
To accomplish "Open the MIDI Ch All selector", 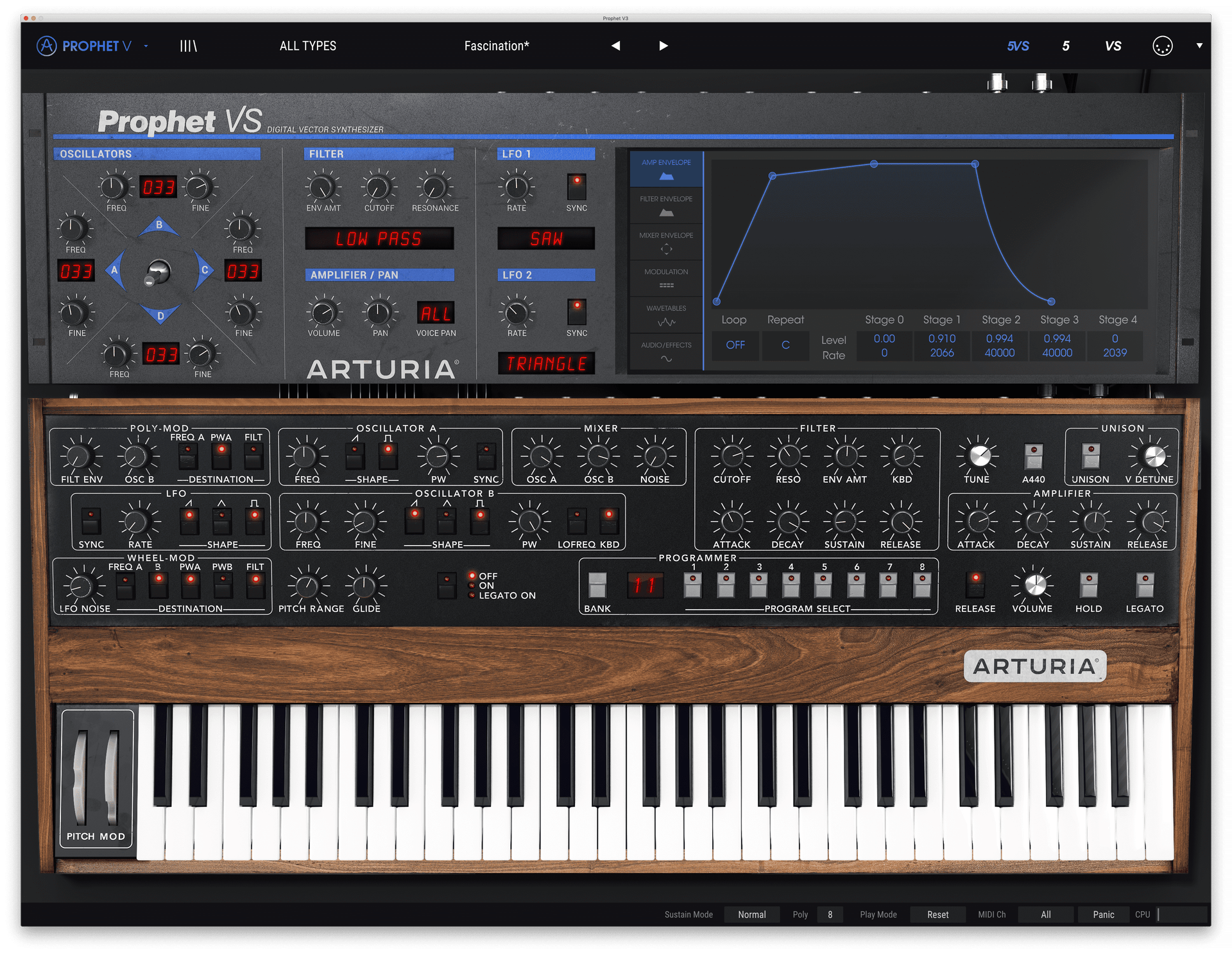I will [x=1045, y=914].
